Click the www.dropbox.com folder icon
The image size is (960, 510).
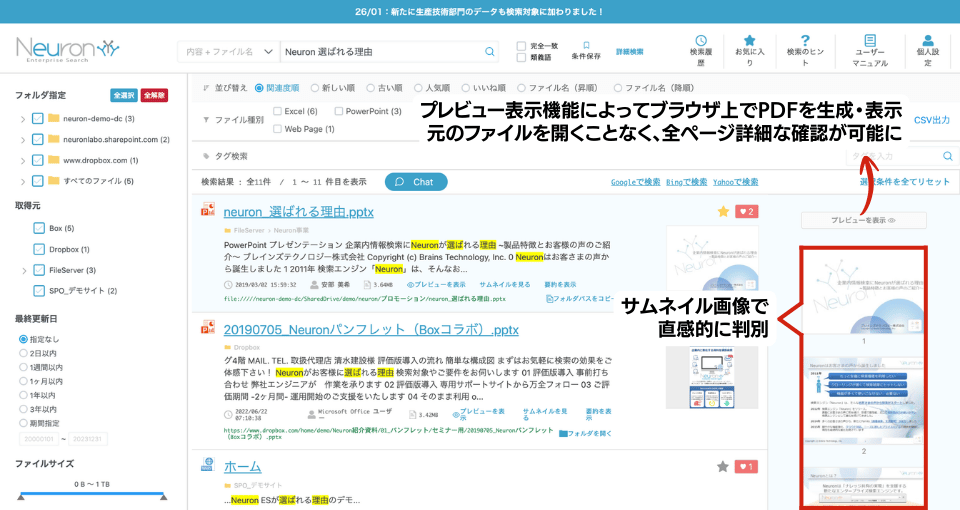[x=54, y=160]
